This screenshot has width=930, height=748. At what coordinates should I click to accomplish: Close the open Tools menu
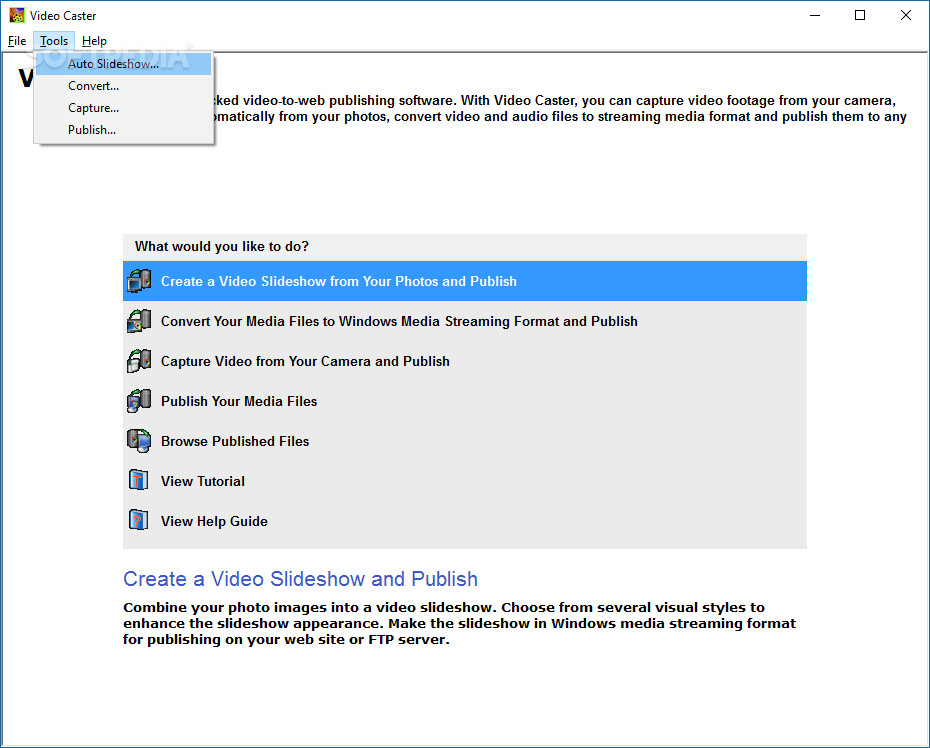click(54, 41)
